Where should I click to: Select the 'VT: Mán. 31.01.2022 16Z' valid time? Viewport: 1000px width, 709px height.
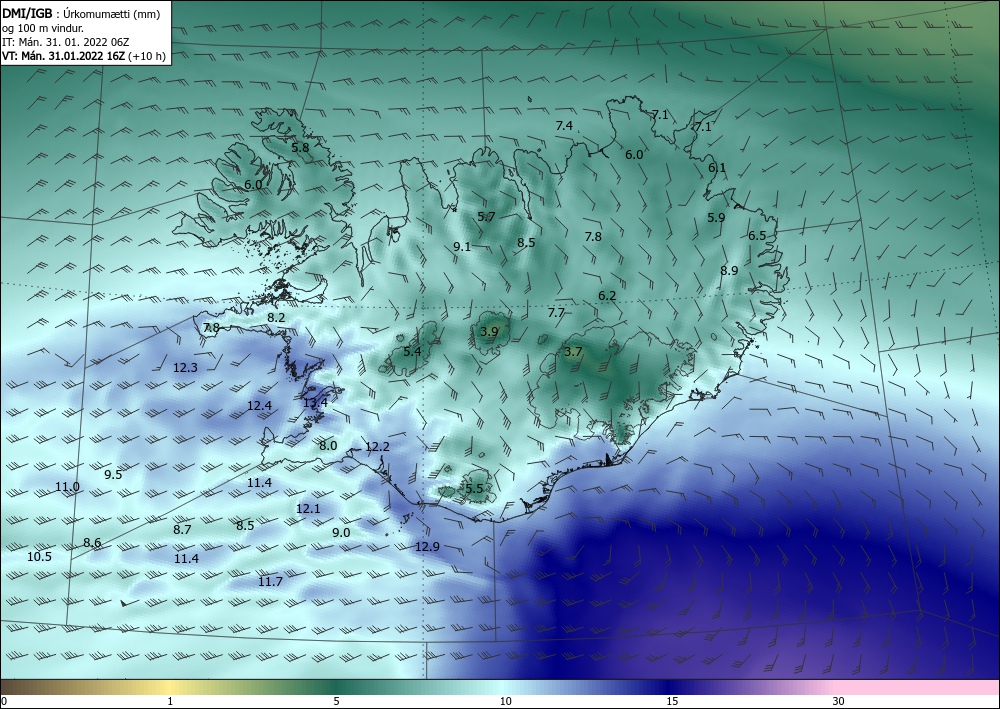click(64, 56)
